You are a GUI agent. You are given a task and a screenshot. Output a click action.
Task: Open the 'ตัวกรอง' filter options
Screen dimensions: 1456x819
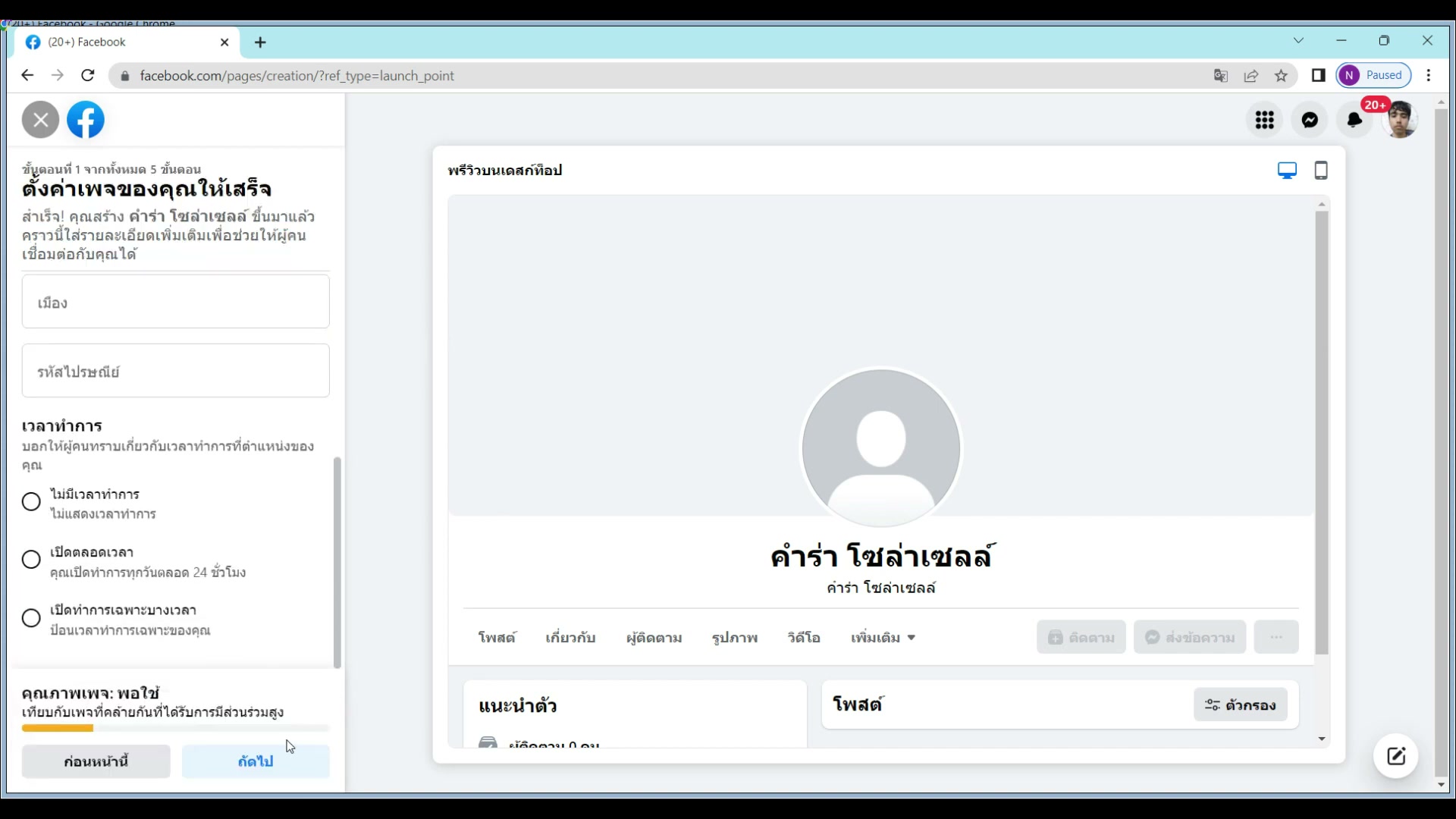(x=1240, y=705)
